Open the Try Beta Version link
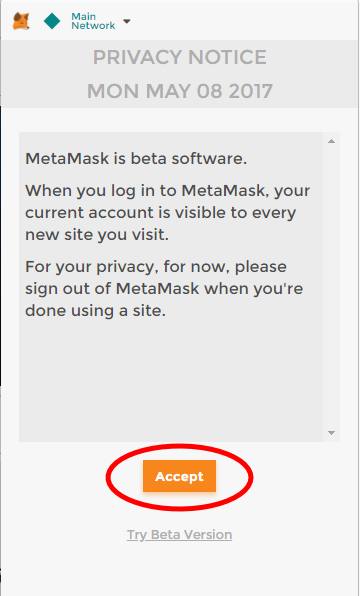360x596 pixels. 179,535
